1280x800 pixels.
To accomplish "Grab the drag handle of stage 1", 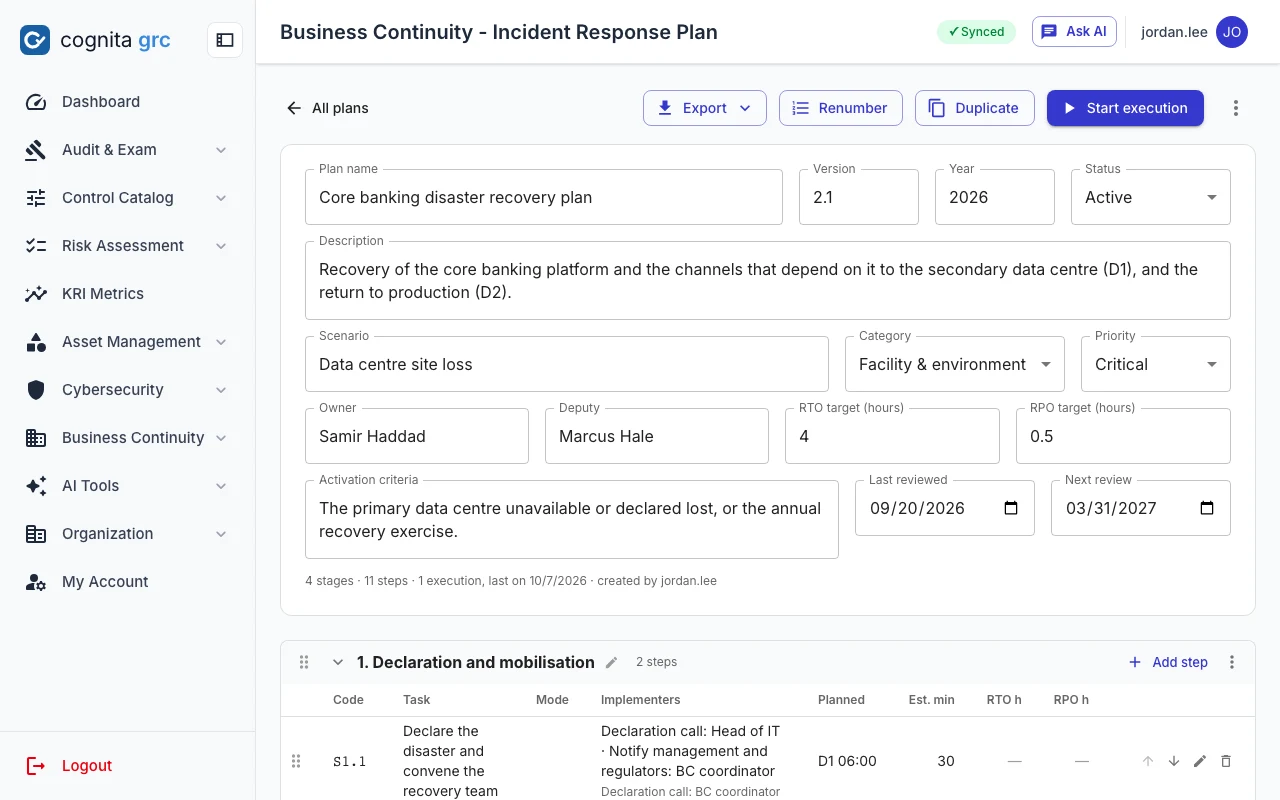I will (304, 662).
